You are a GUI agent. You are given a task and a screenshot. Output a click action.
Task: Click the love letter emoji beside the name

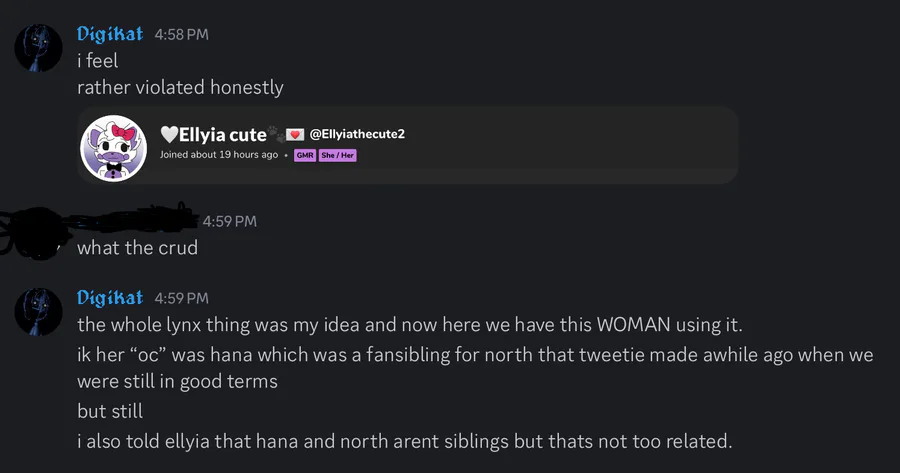295,134
